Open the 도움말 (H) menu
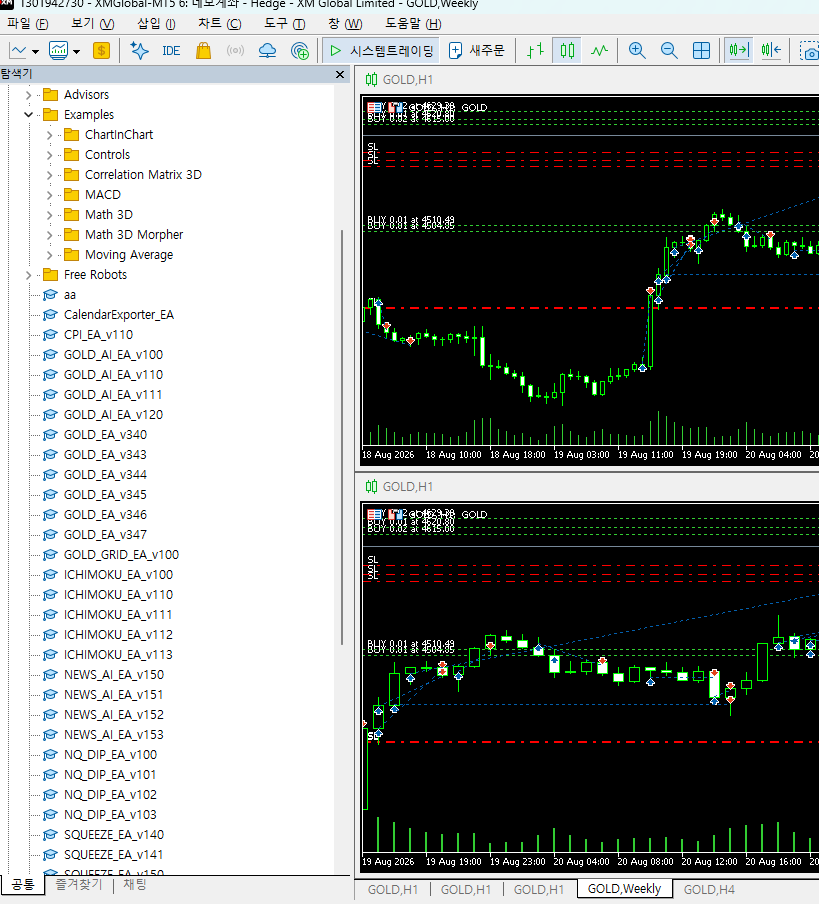This screenshot has width=819, height=904. (x=413, y=24)
